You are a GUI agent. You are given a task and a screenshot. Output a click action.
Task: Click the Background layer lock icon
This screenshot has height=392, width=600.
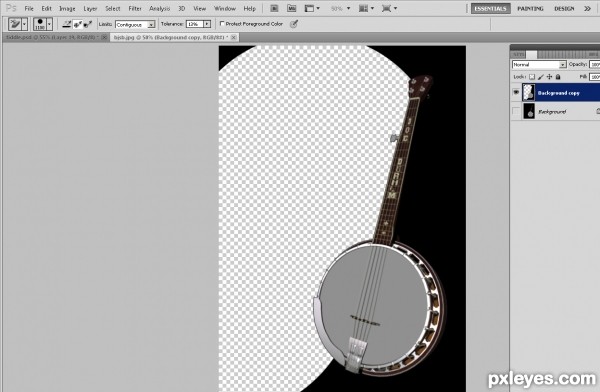[598, 111]
